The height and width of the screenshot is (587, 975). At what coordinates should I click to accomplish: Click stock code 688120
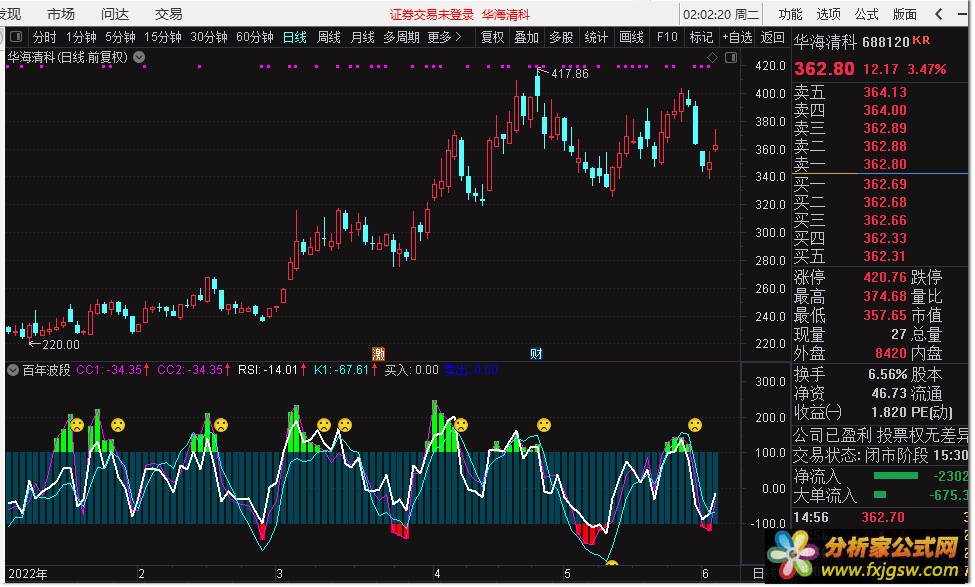(x=887, y=42)
